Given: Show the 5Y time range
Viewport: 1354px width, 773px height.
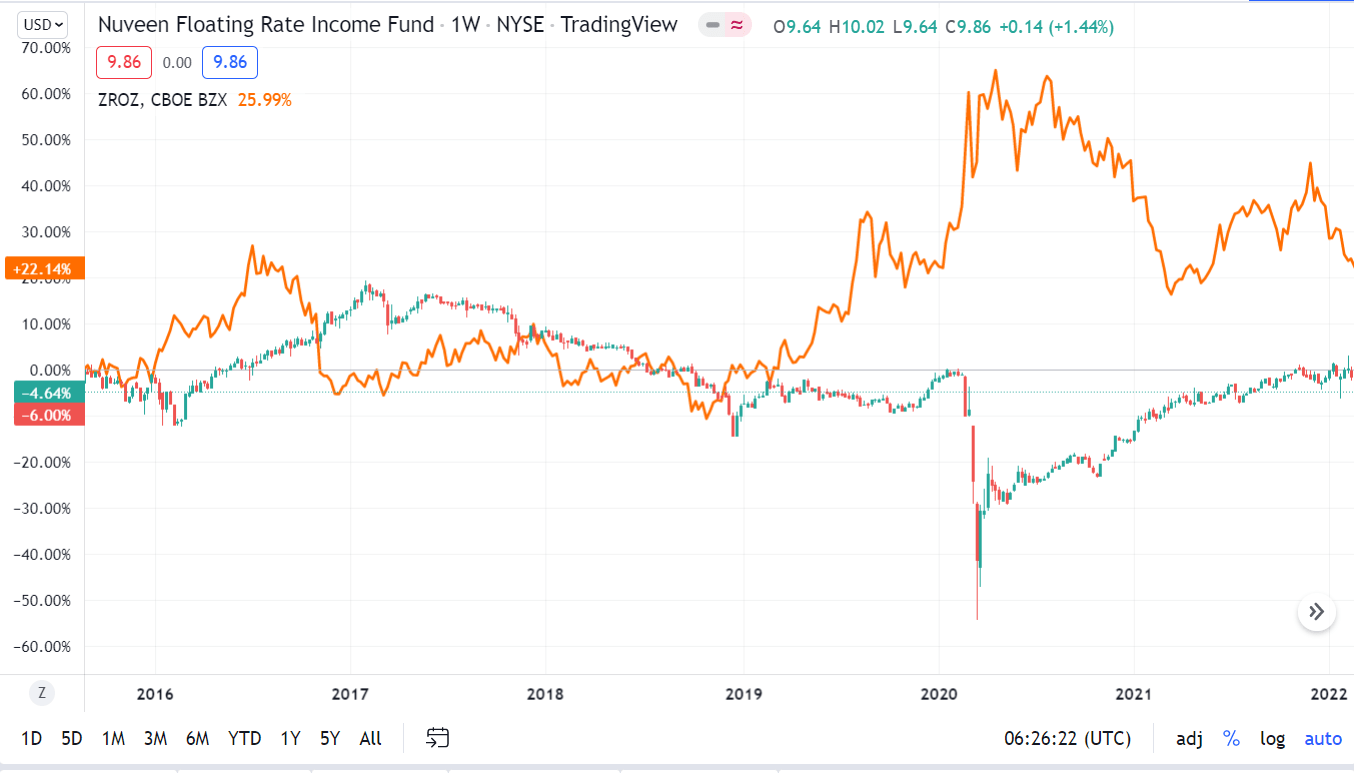Looking at the screenshot, I should [330, 739].
